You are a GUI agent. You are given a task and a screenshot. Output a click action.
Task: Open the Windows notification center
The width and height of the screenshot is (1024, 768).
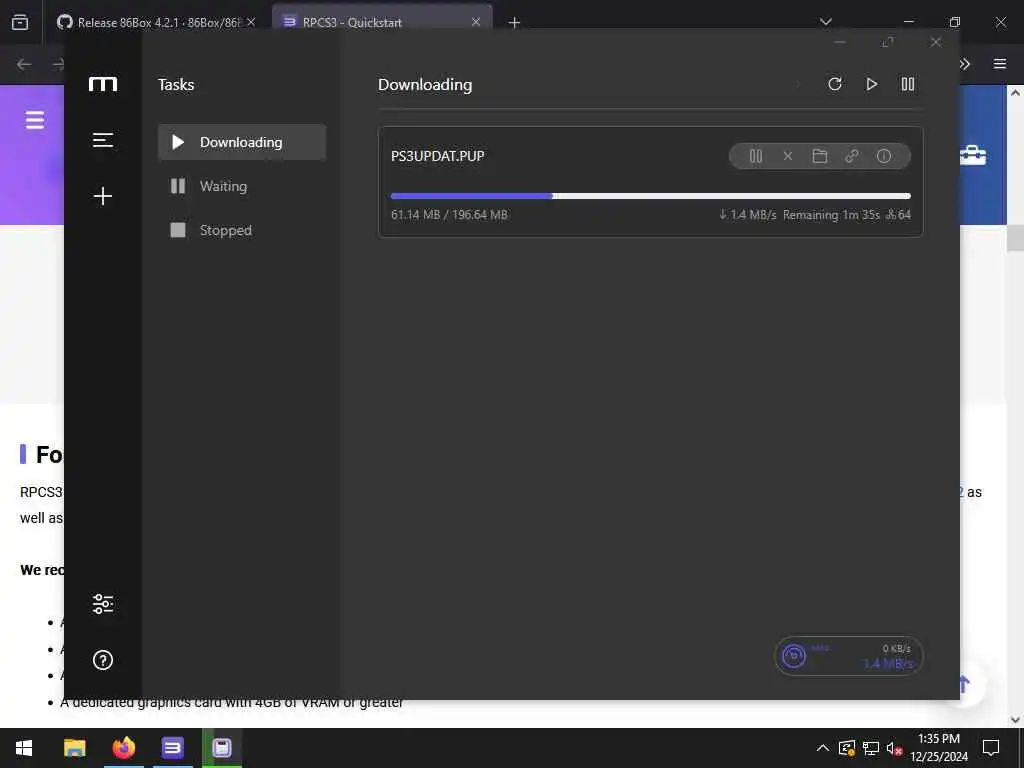pos(991,748)
